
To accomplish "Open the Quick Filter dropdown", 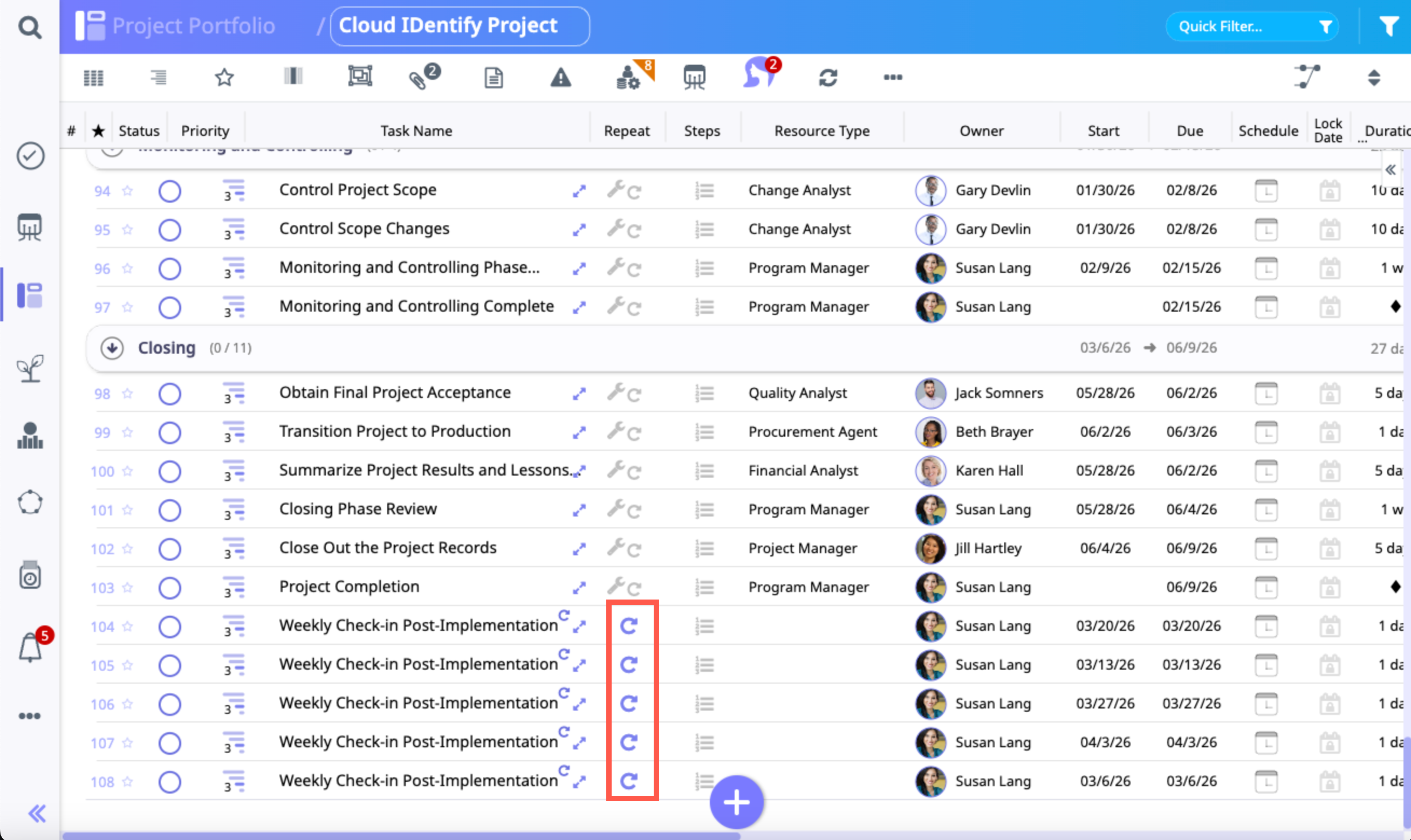I will coord(1252,26).
